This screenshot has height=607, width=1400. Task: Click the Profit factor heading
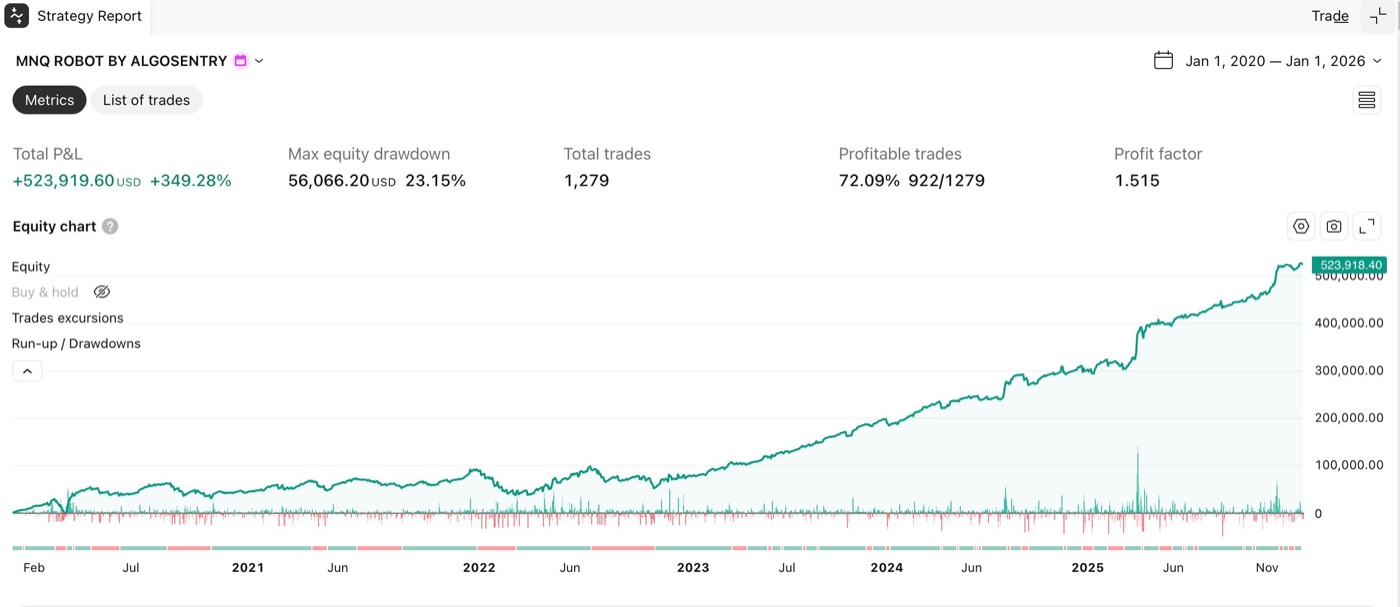point(1158,154)
